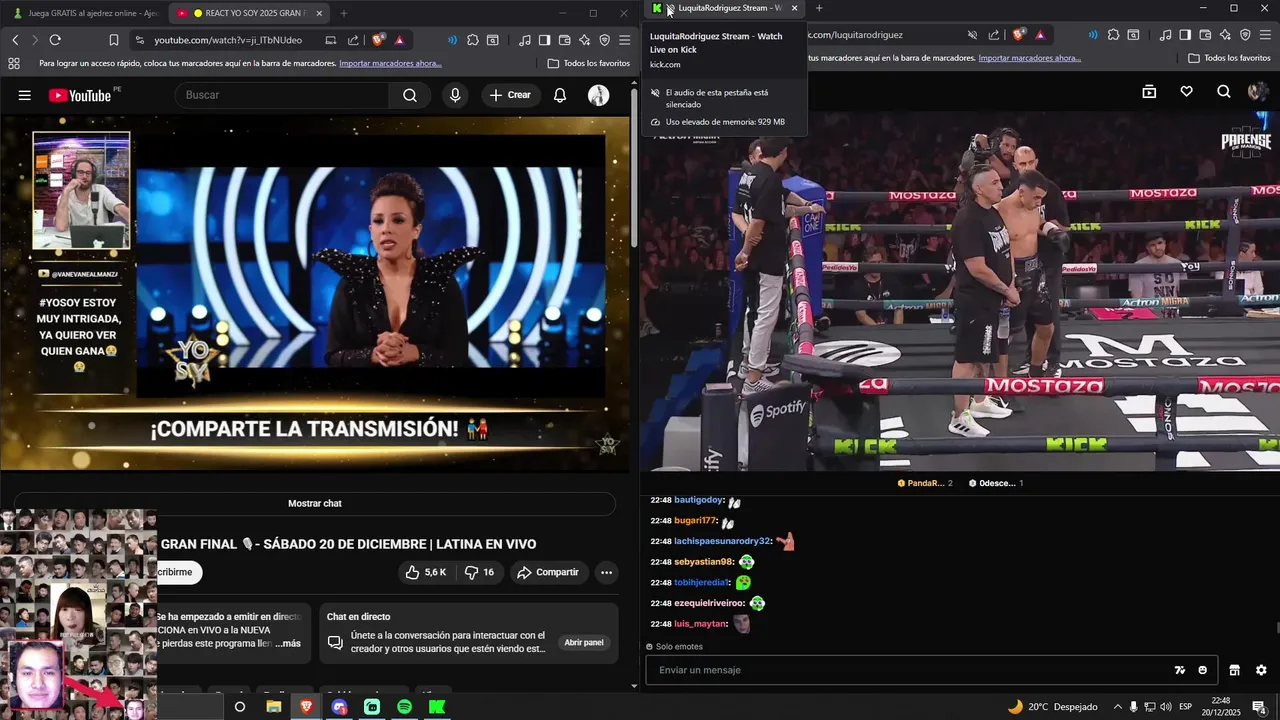1280x720 pixels.
Task: Open the Kick profile avatar menu
Action: tap(1258, 92)
